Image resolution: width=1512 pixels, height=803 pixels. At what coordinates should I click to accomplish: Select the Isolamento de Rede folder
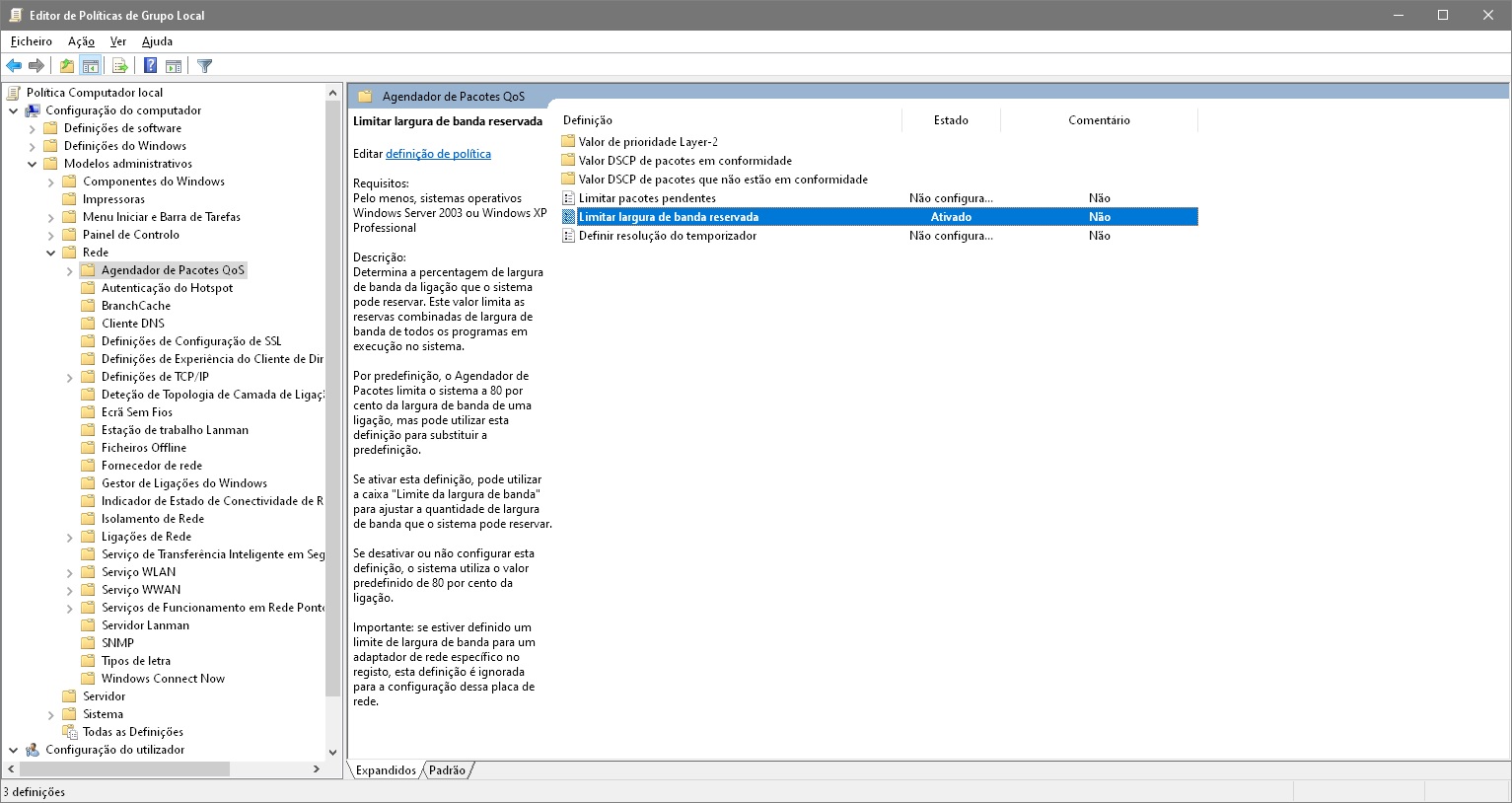pyautogui.click(x=153, y=519)
